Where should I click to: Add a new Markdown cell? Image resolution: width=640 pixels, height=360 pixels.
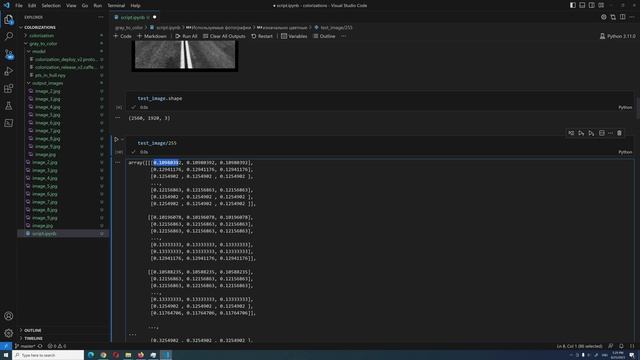click(x=152, y=36)
